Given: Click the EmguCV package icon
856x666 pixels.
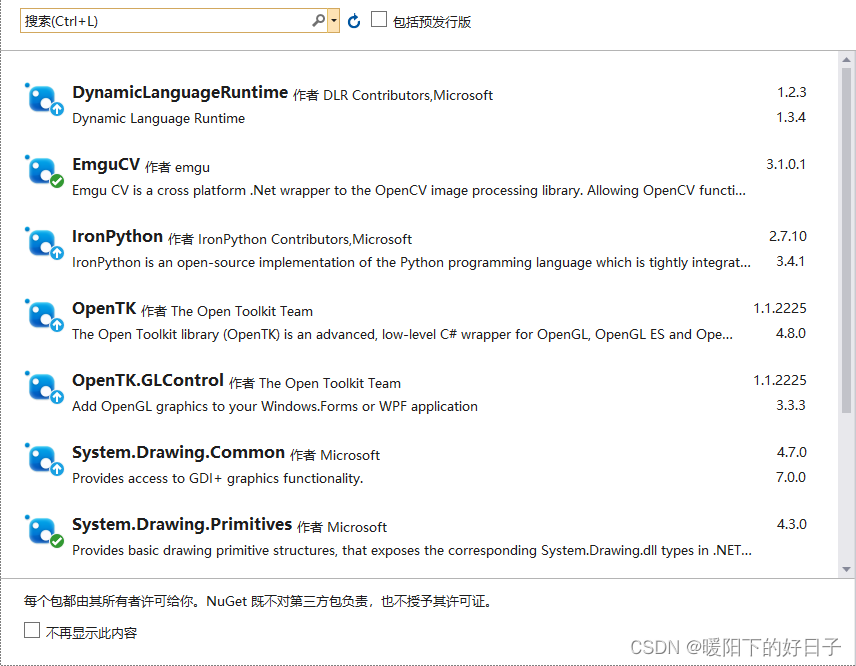Looking at the screenshot, I should coord(44,172).
